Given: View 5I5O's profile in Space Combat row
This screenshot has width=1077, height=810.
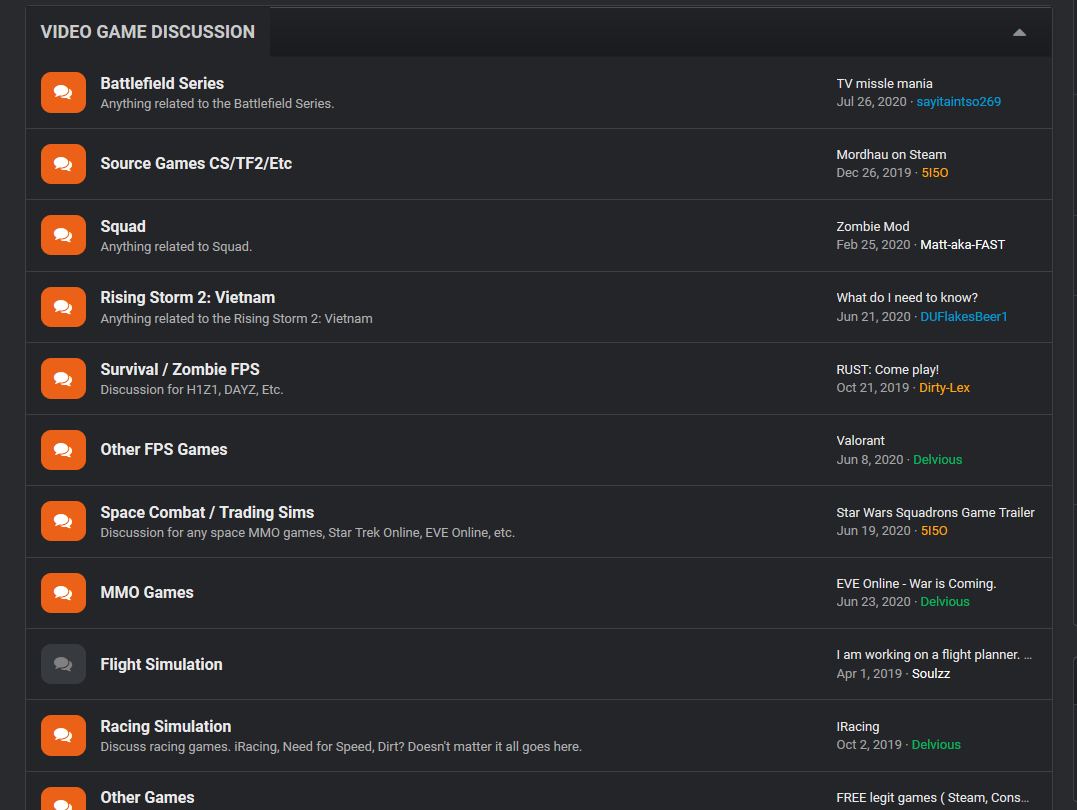Looking at the screenshot, I should (x=934, y=530).
